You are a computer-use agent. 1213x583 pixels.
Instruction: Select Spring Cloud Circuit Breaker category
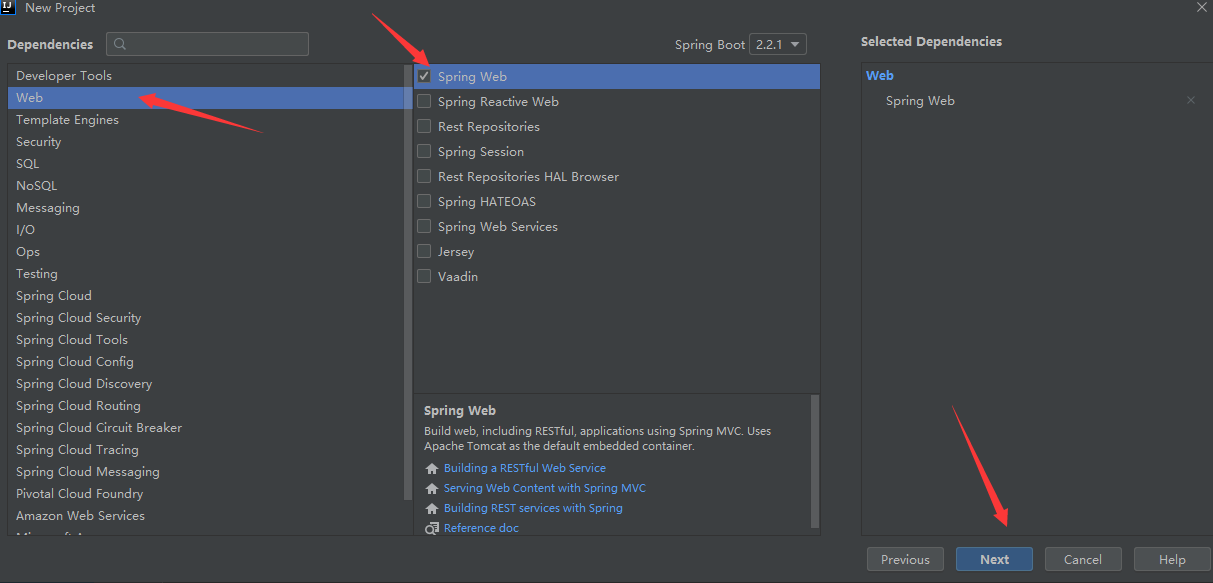(205, 428)
